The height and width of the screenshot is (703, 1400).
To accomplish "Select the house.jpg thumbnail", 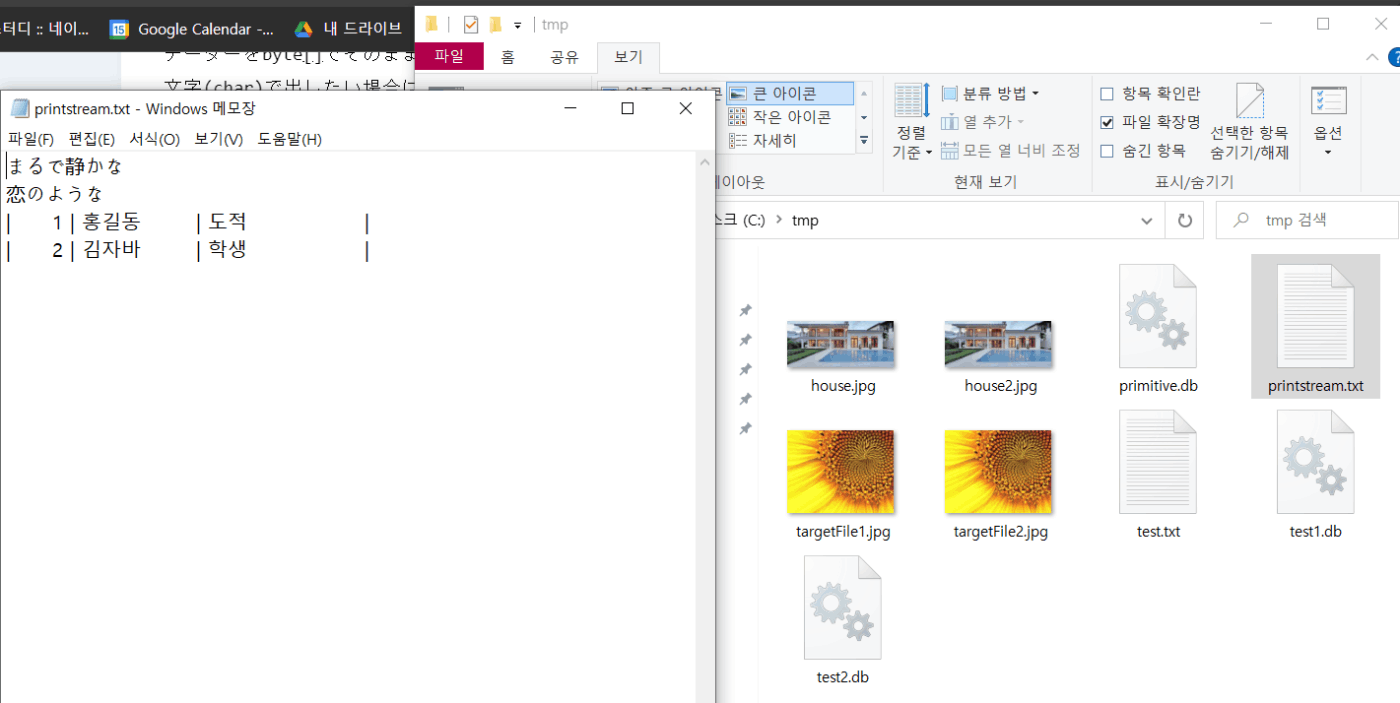I will pyautogui.click(x=842, y=345).
